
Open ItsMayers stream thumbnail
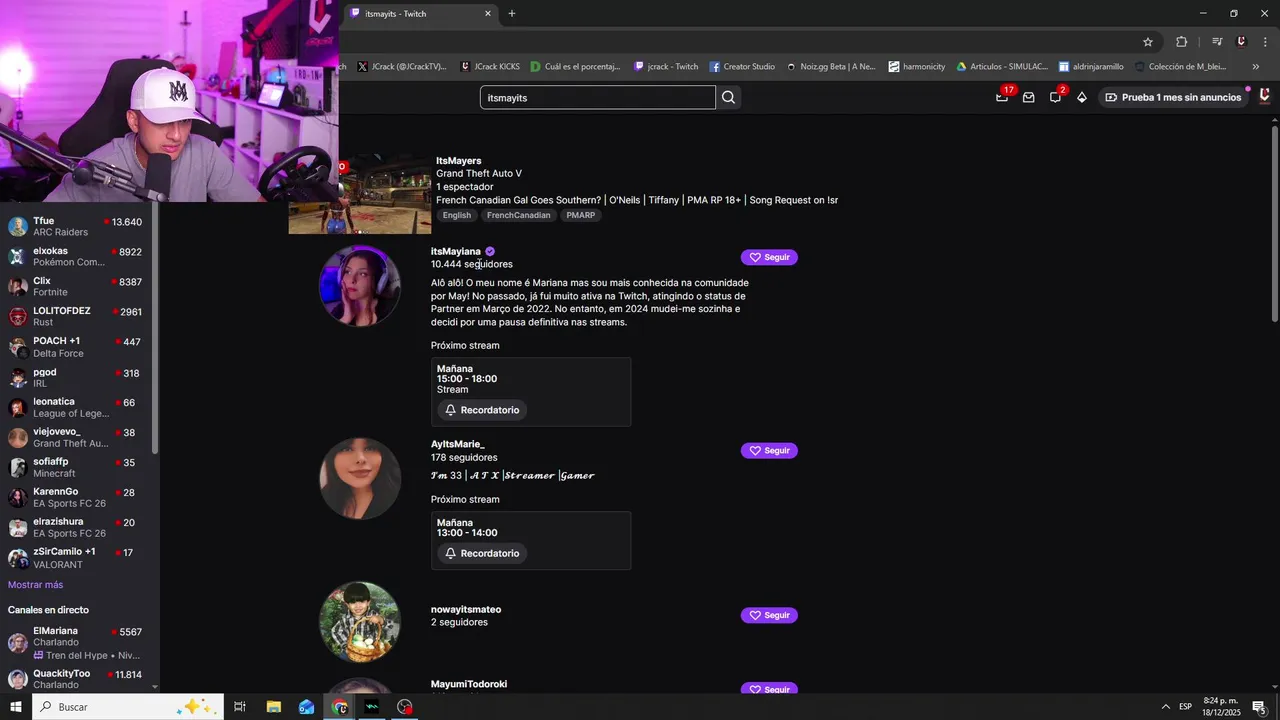(x=360, y=194)
